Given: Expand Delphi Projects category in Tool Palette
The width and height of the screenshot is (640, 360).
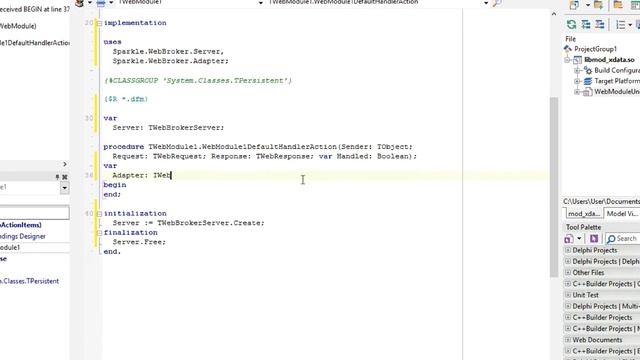Looking at the screenshot, I should 568,250.
